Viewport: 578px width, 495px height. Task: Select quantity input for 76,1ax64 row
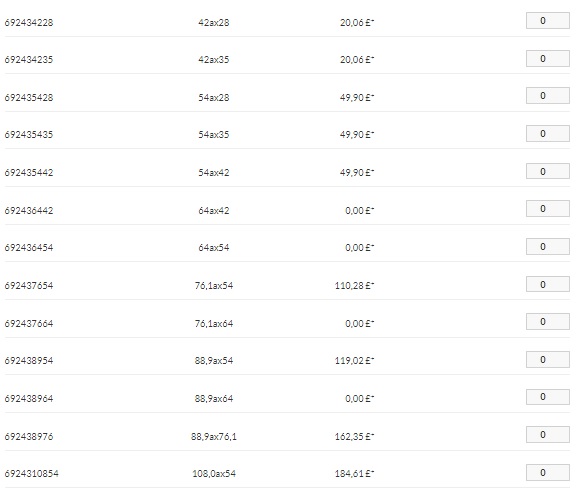(x=548, y=321)
